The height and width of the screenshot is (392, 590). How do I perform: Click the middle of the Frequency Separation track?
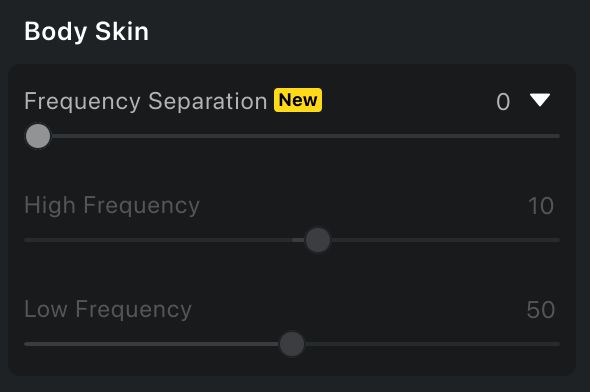[x=292, y=136]
